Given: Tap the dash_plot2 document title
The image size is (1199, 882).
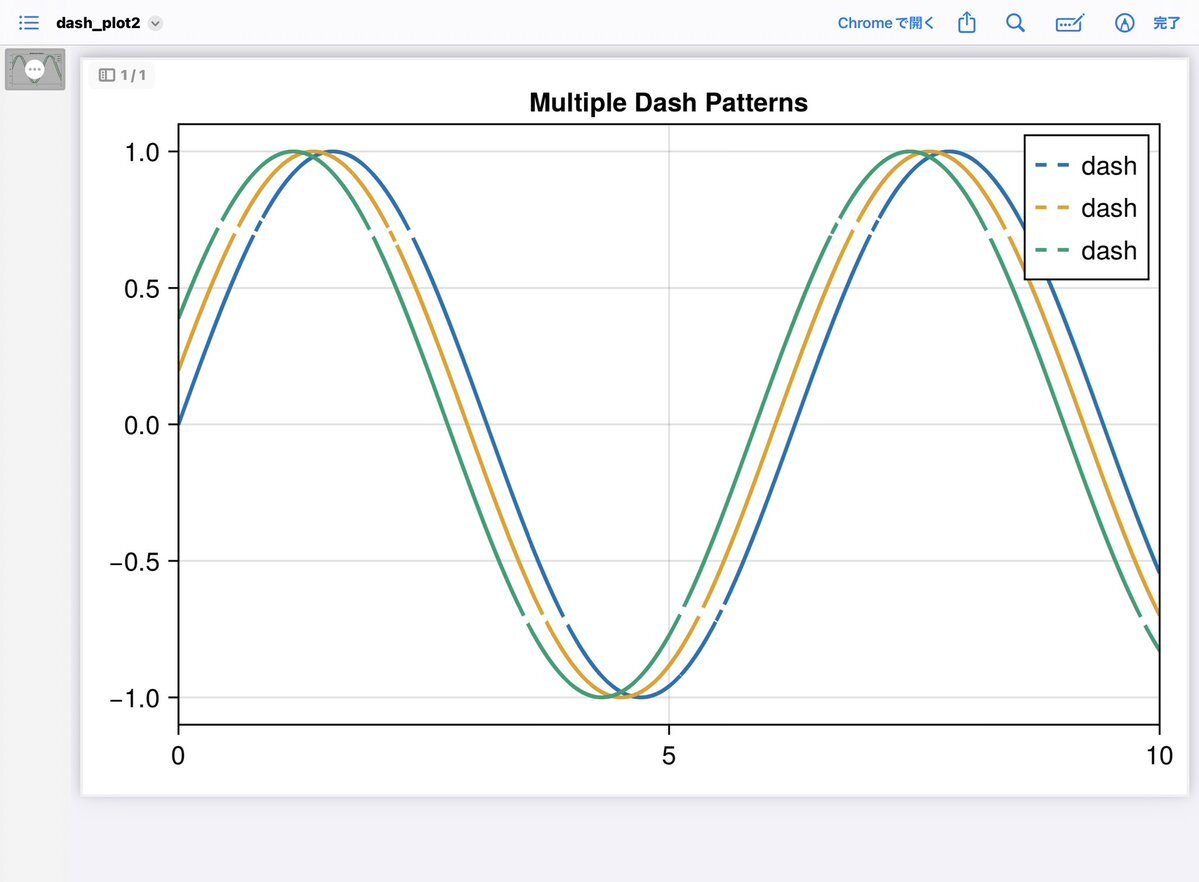Looking at the screenshot, I should [x=97, y=23].
